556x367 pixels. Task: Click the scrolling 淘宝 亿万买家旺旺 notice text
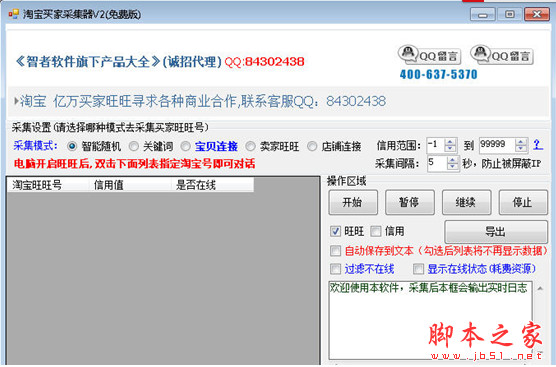point(202,101)
